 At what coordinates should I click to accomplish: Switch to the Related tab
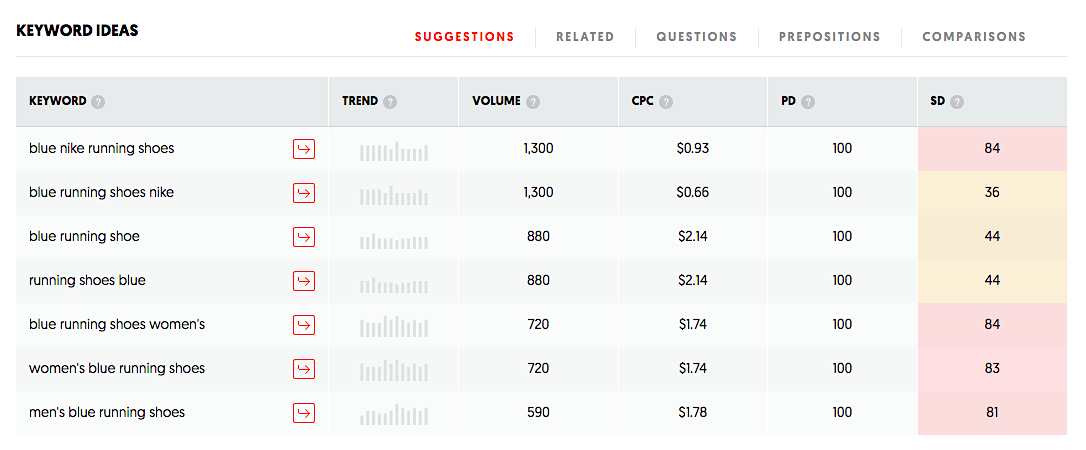click(x=585, y=37)
